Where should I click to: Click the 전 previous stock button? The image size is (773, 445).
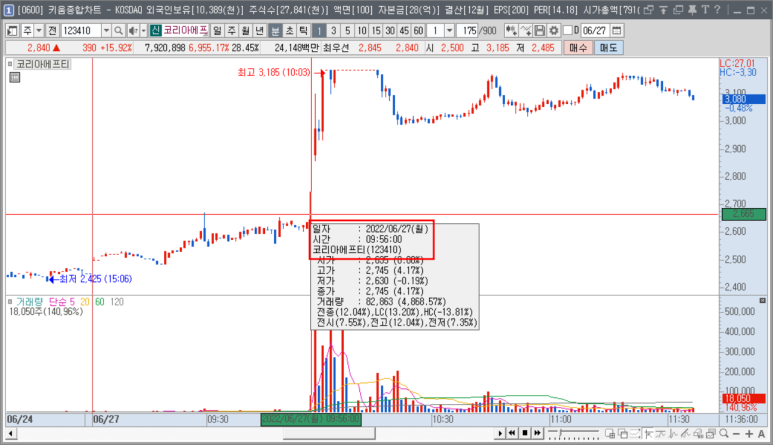point(52,31)
